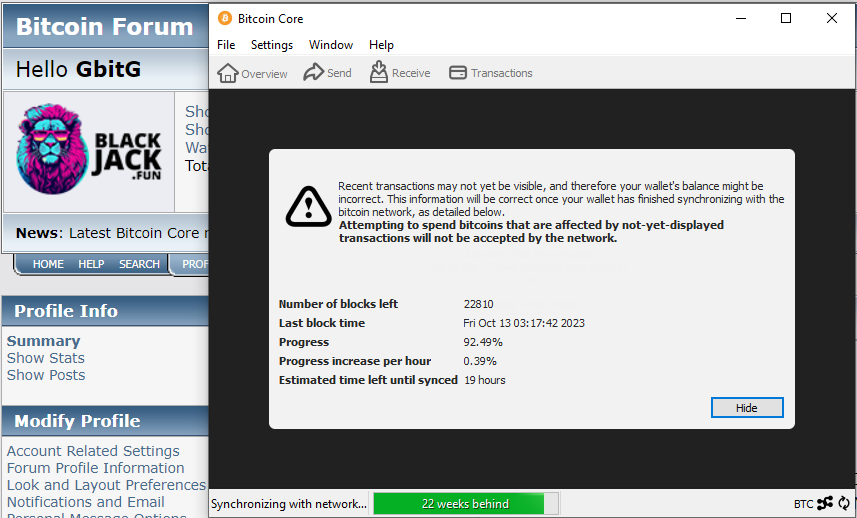This screenshot has height=518, width=857.
Task: Open the Send tab in Bitcoin Core
Action: pyautogui.click(x=327, y=73)
